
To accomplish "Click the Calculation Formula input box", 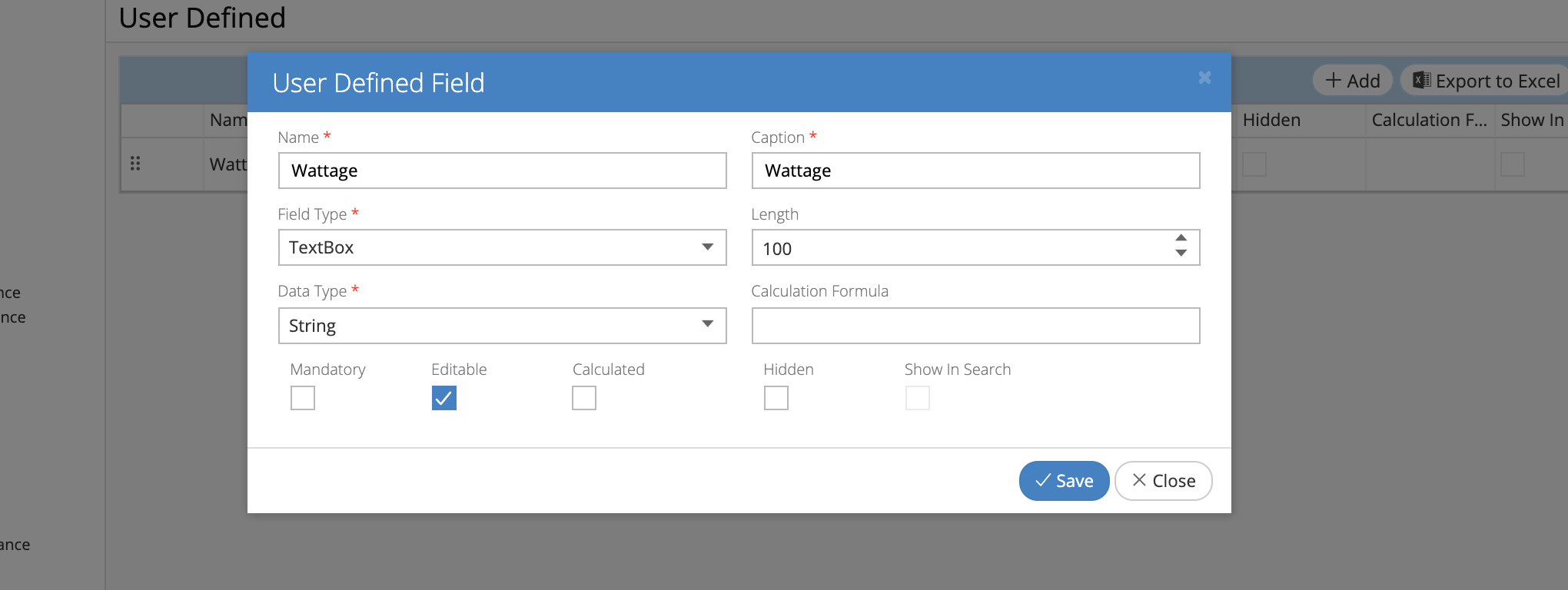I will pos(975,326).
